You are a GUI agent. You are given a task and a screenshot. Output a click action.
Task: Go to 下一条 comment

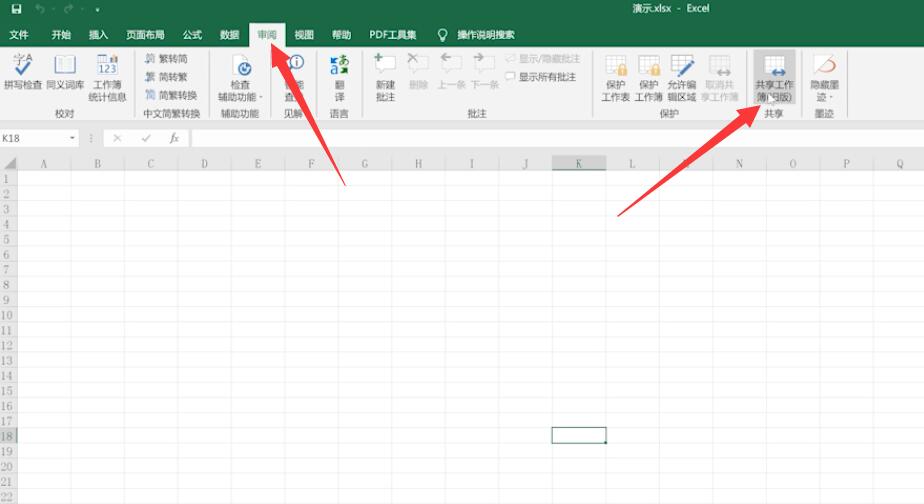[484, 71]
